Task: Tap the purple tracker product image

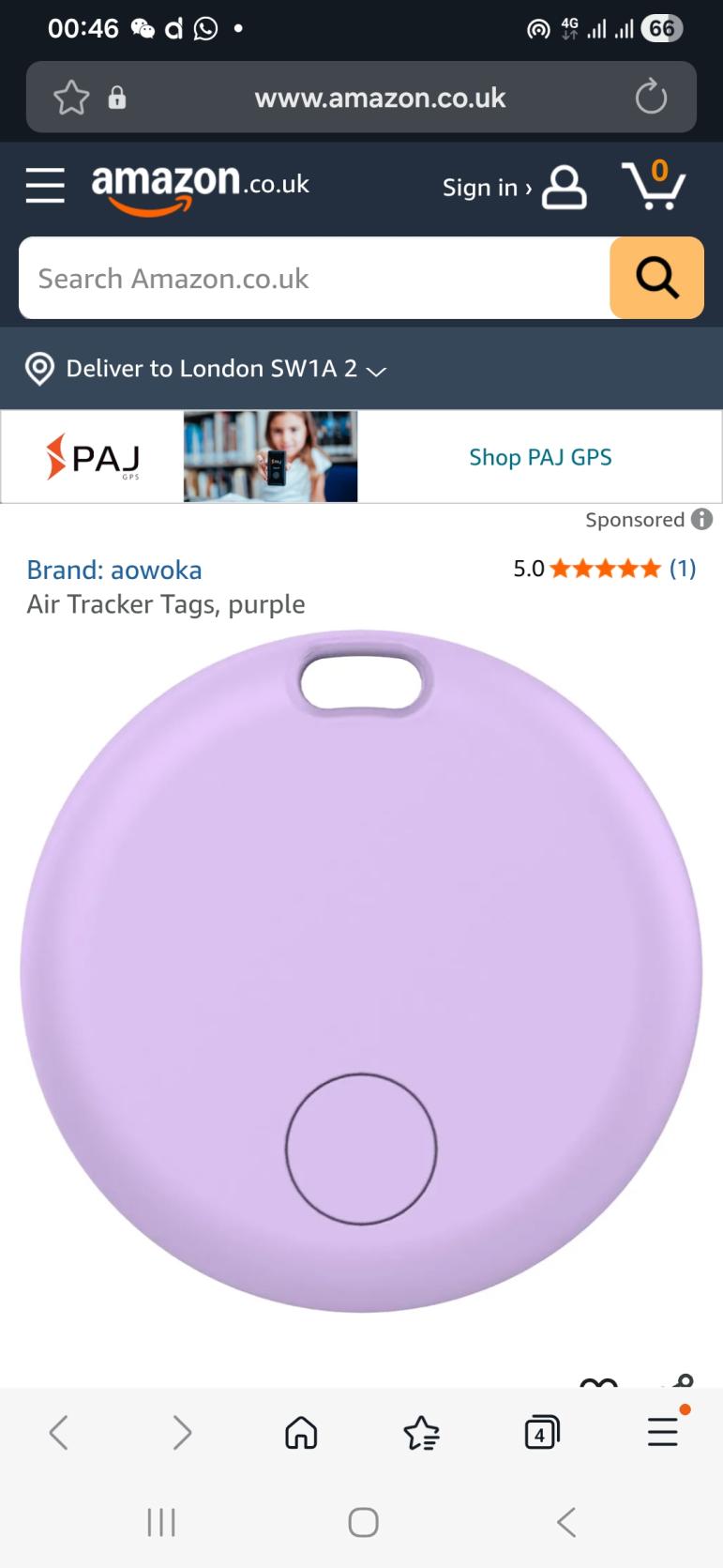Action: [x=361, y=971]
